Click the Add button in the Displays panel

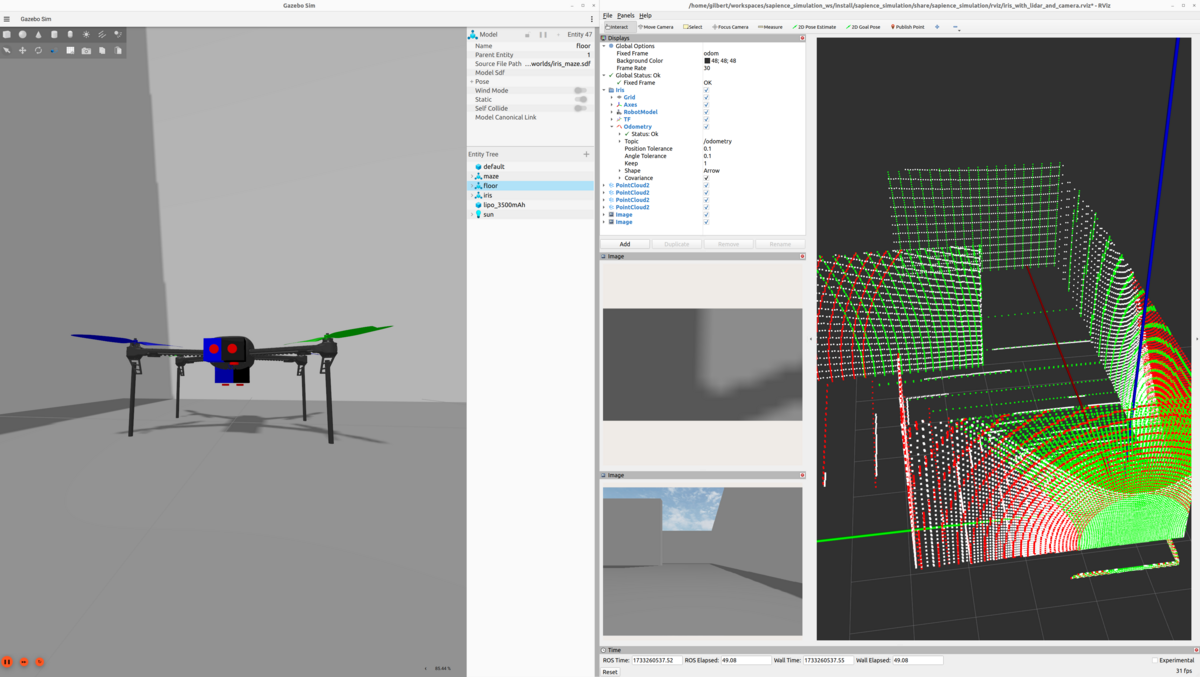pyautogui.click(x=622, y=243)
